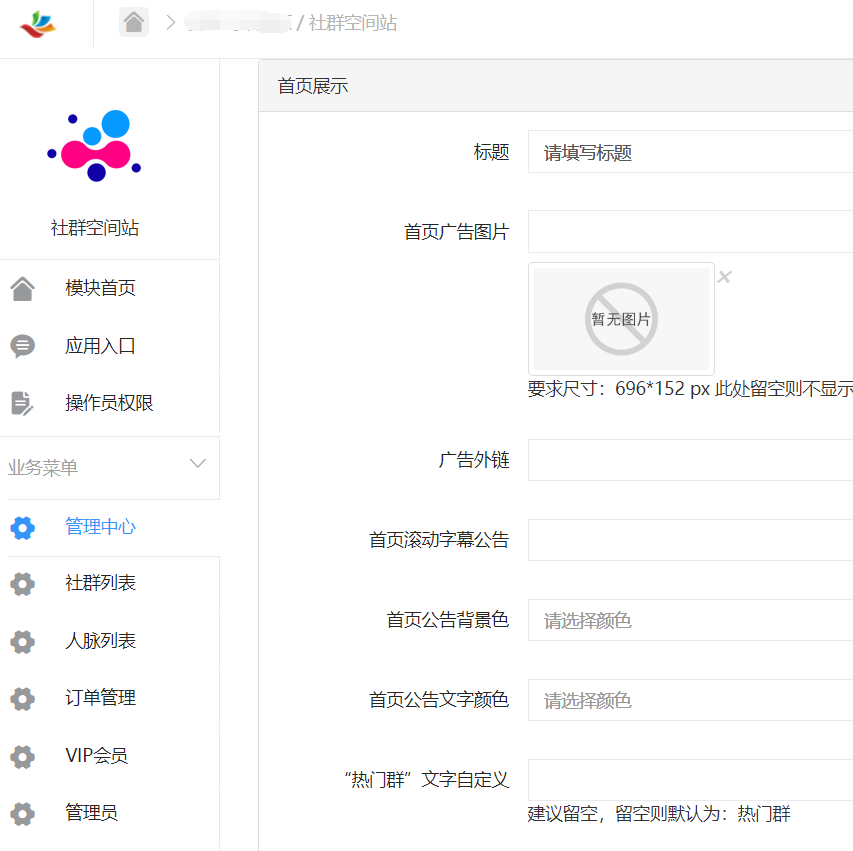853x851 pixels.
Task: Click the colorful logo at top left
Action: 39,24
